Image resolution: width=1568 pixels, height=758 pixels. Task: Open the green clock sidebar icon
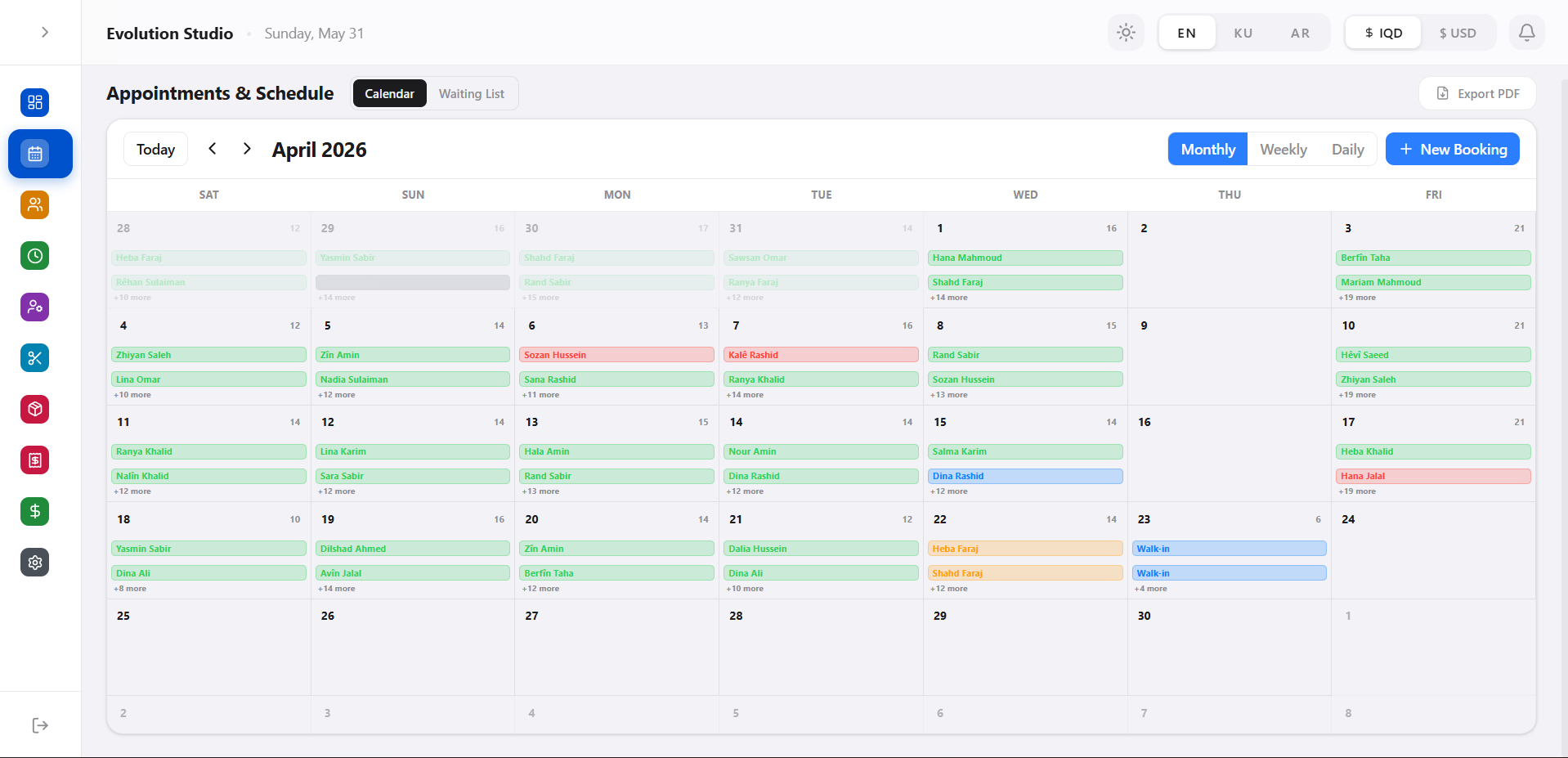(35, 256)
